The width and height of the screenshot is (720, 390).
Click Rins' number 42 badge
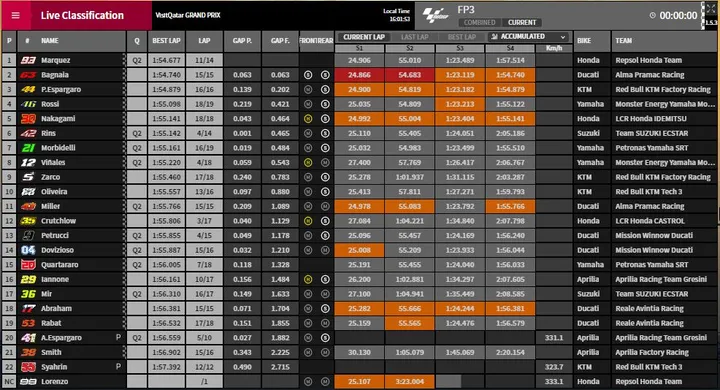coord(28,133)
